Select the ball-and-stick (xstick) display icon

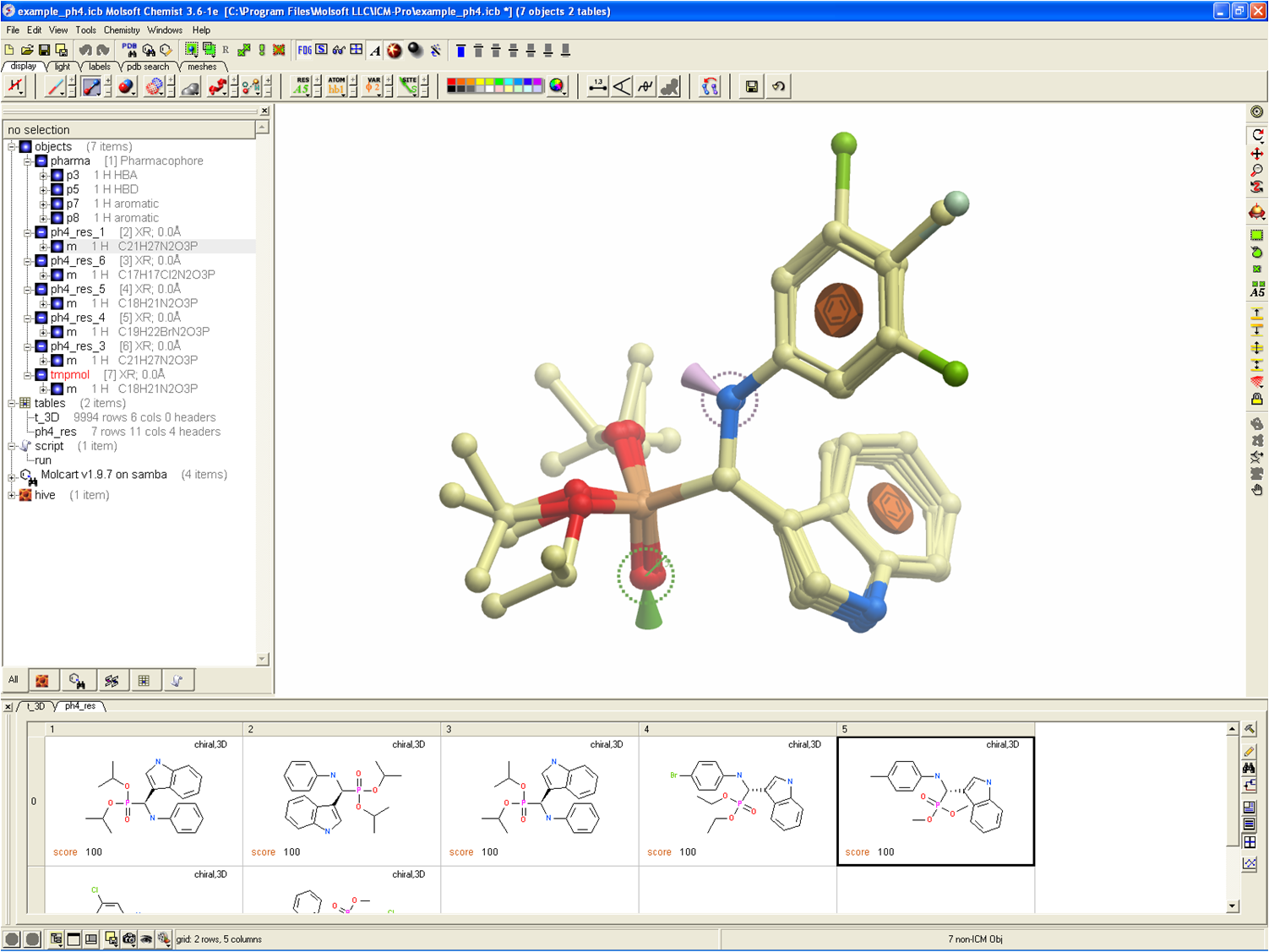[x=91, y=86]
